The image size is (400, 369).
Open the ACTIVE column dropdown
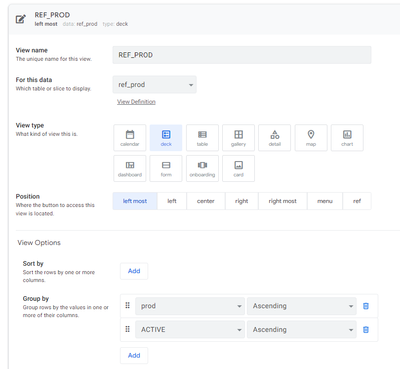pos(190,330)
